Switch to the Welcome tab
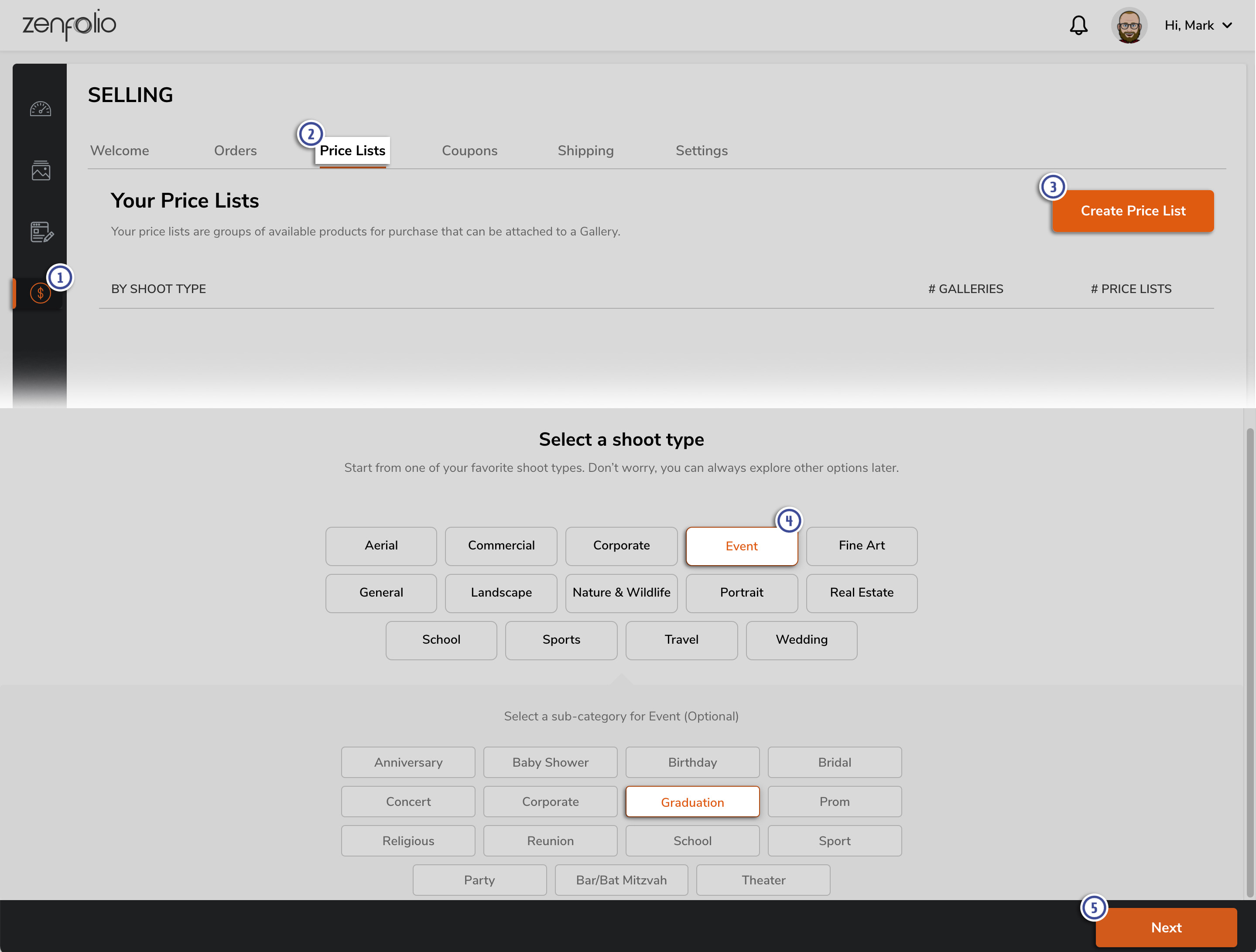This screenshot has height=952, width=1256. click(x=120, y=150)
